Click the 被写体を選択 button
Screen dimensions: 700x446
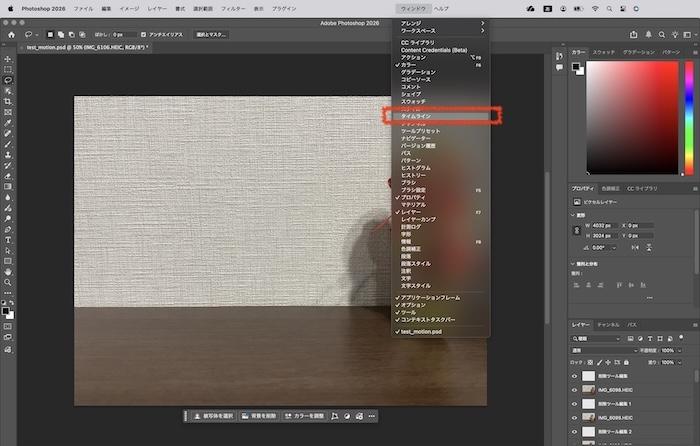[x=214, y=415]
